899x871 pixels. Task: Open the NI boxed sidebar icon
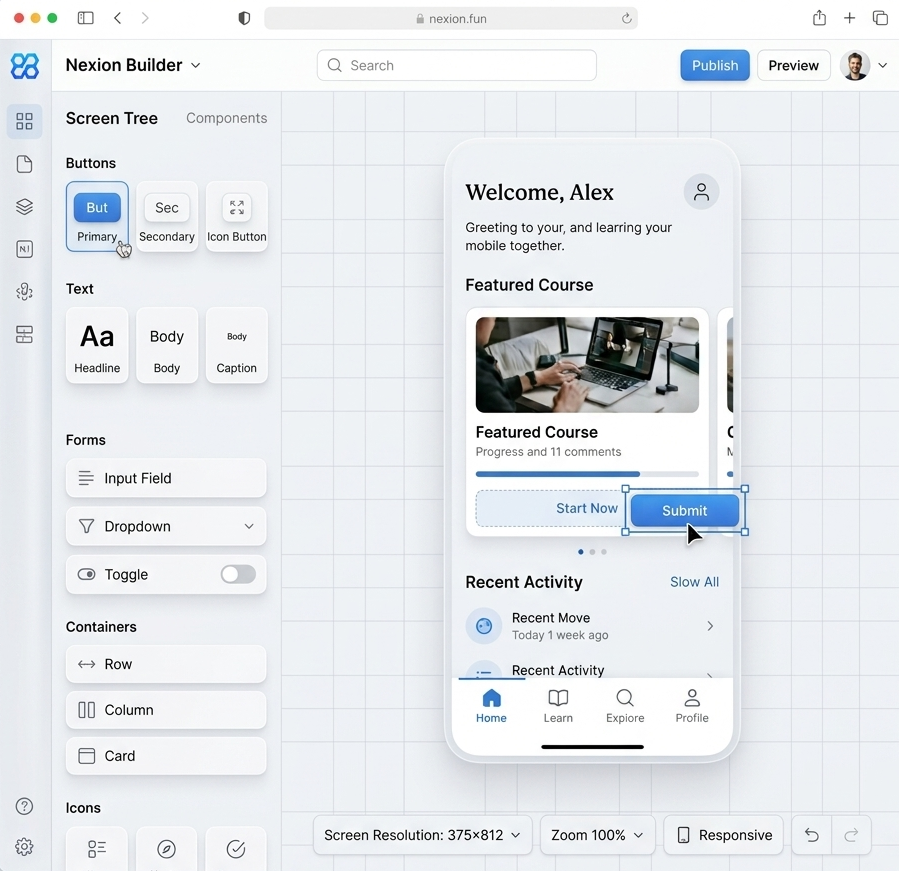coord(24,249)
